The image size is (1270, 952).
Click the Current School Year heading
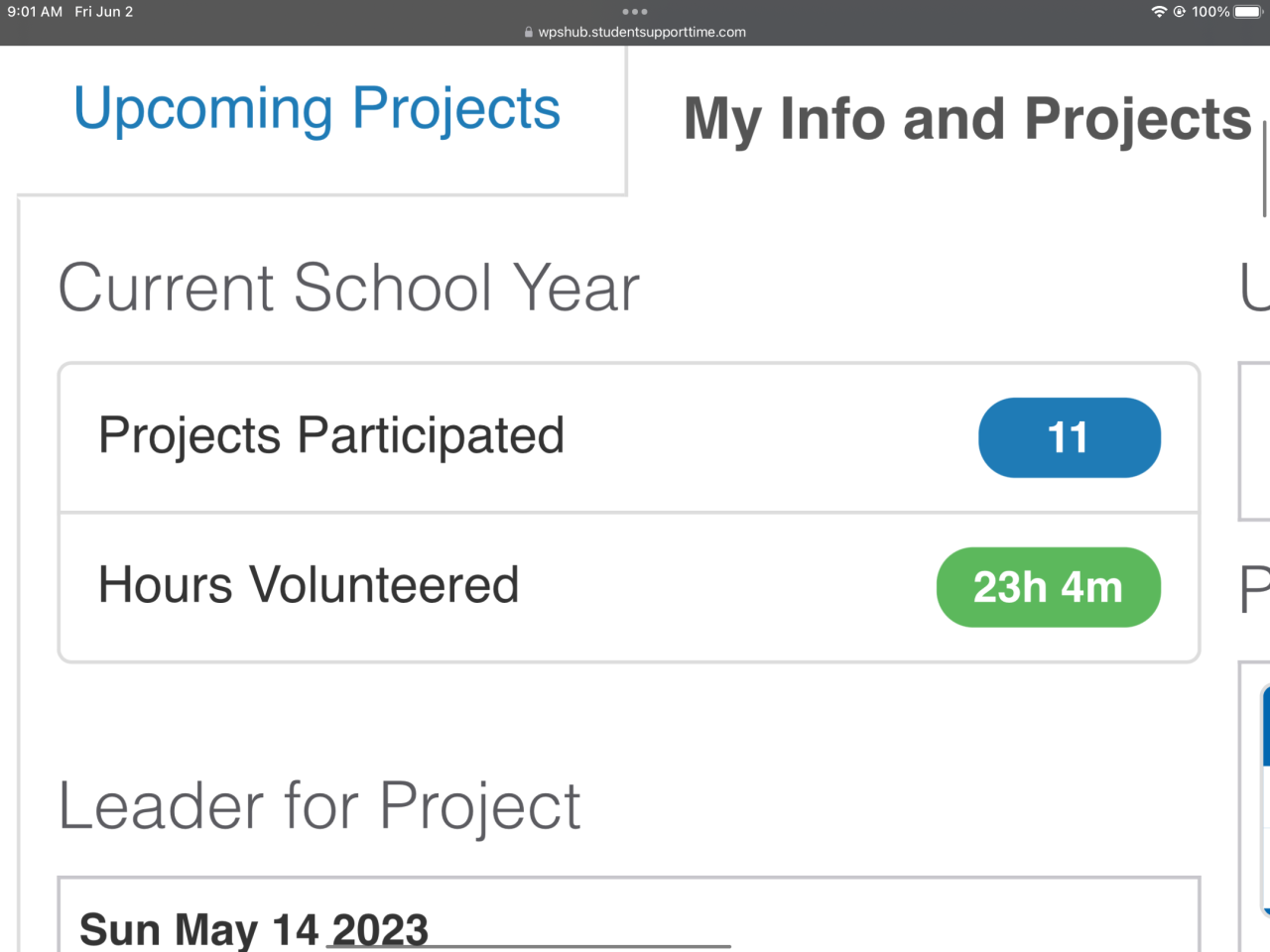tap(348, 288)
